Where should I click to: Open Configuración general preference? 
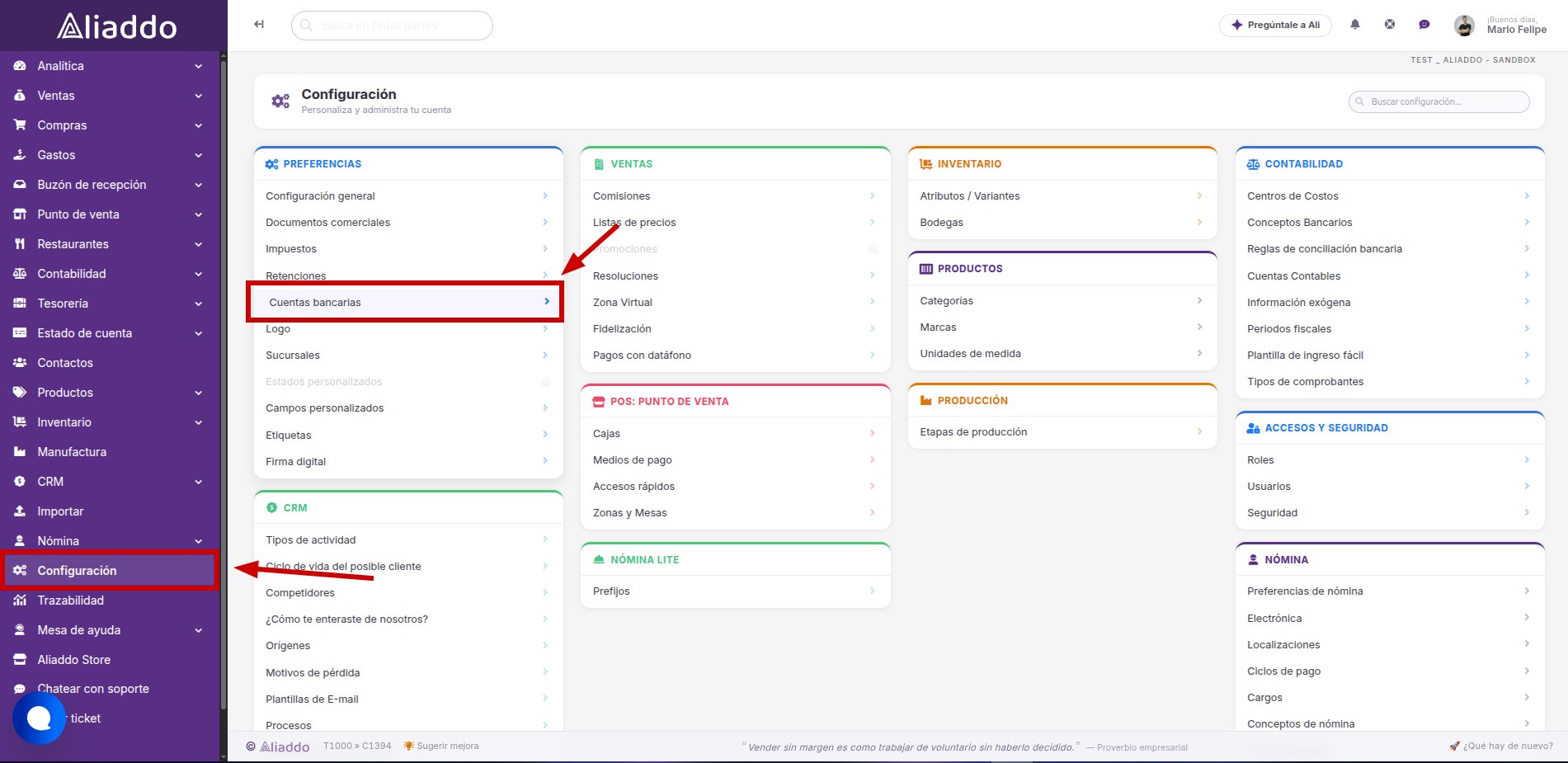[408, 196]
